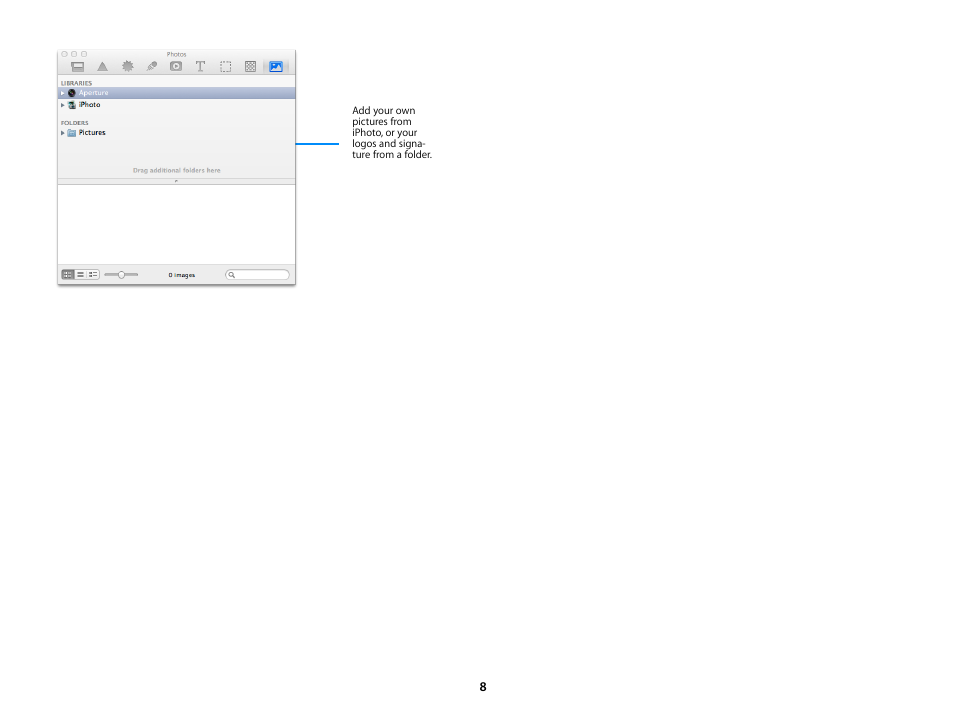The height and width of the screenshot is (724, 954).
Task: Switch to icon-and-list detail view
Action: coord(93,275)
